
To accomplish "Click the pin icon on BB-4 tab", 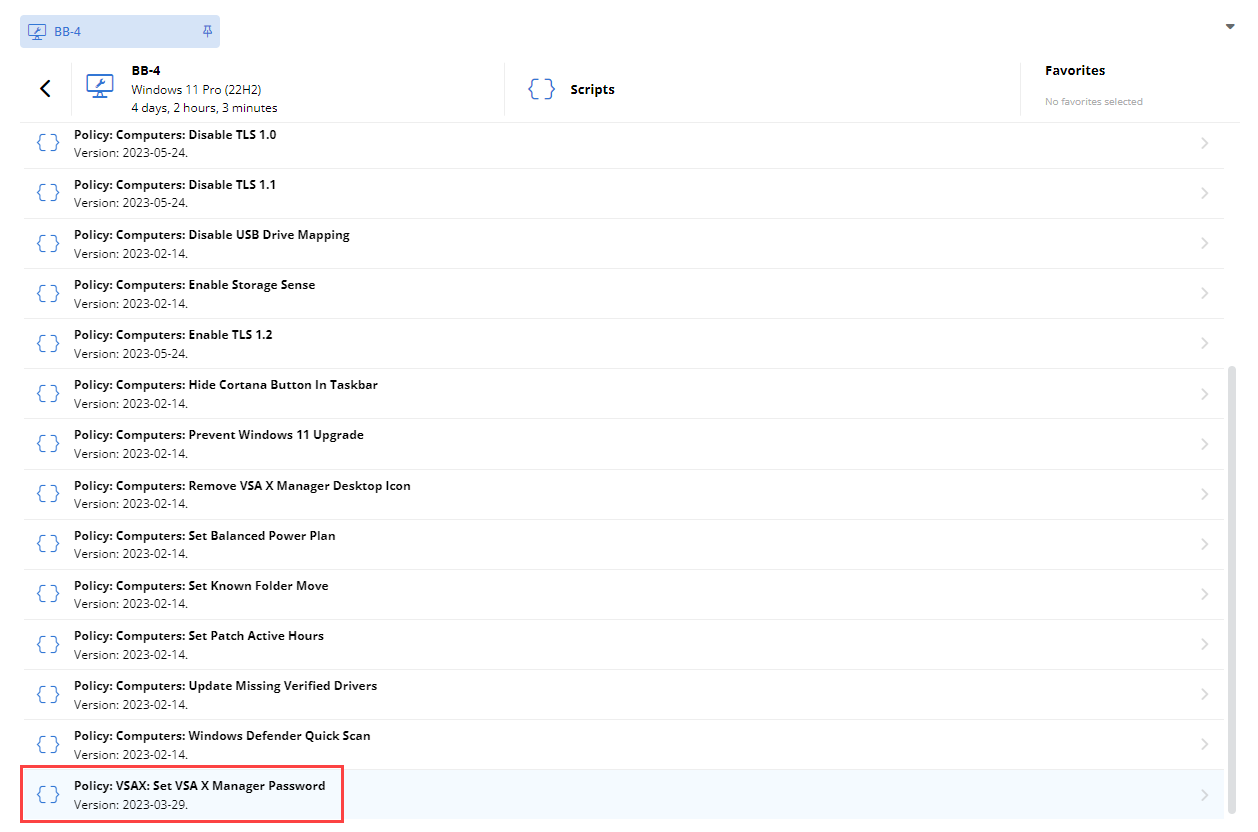I will [207, 31].
